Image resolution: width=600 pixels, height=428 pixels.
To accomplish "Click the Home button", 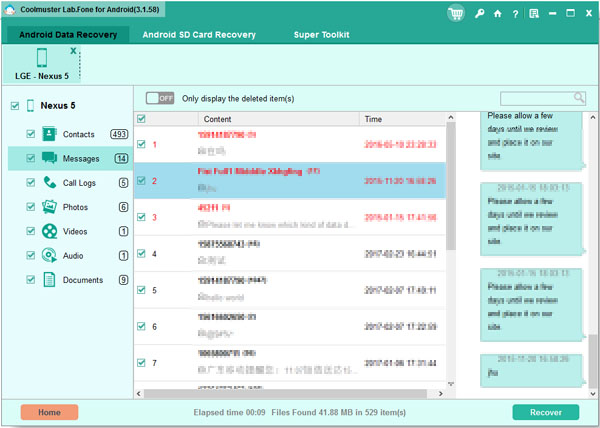I will [49, 412].
